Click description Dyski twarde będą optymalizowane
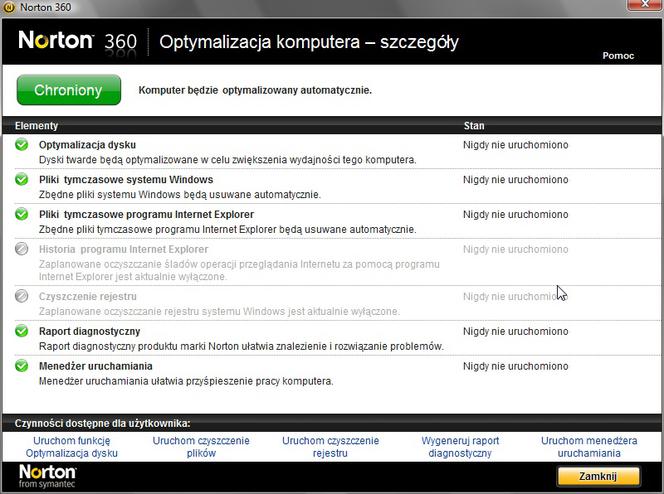This screenshot has height=494, width=664. [227, 160]
